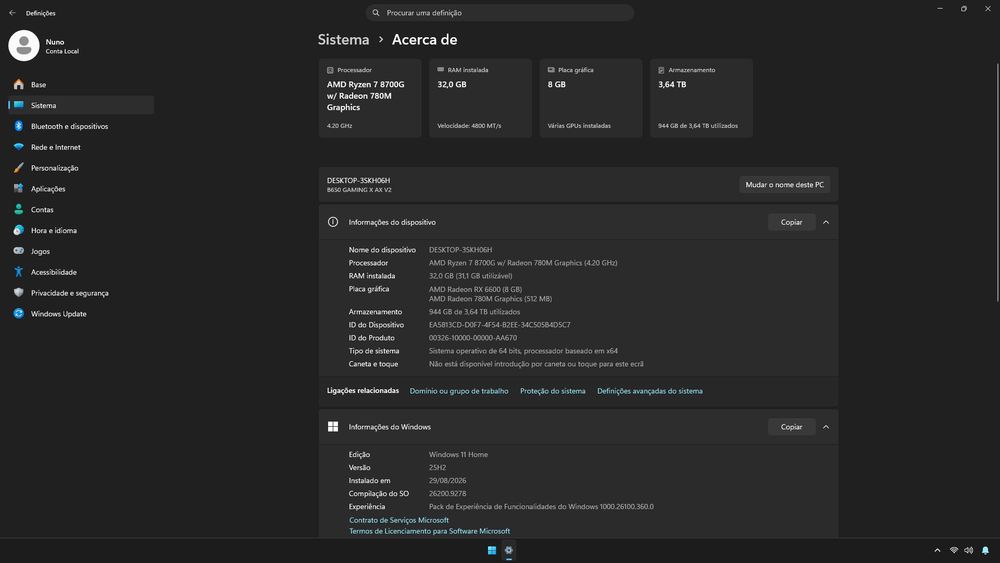Copy the device information
This screenshot has width=1000, height=563.
pos(791,222)
